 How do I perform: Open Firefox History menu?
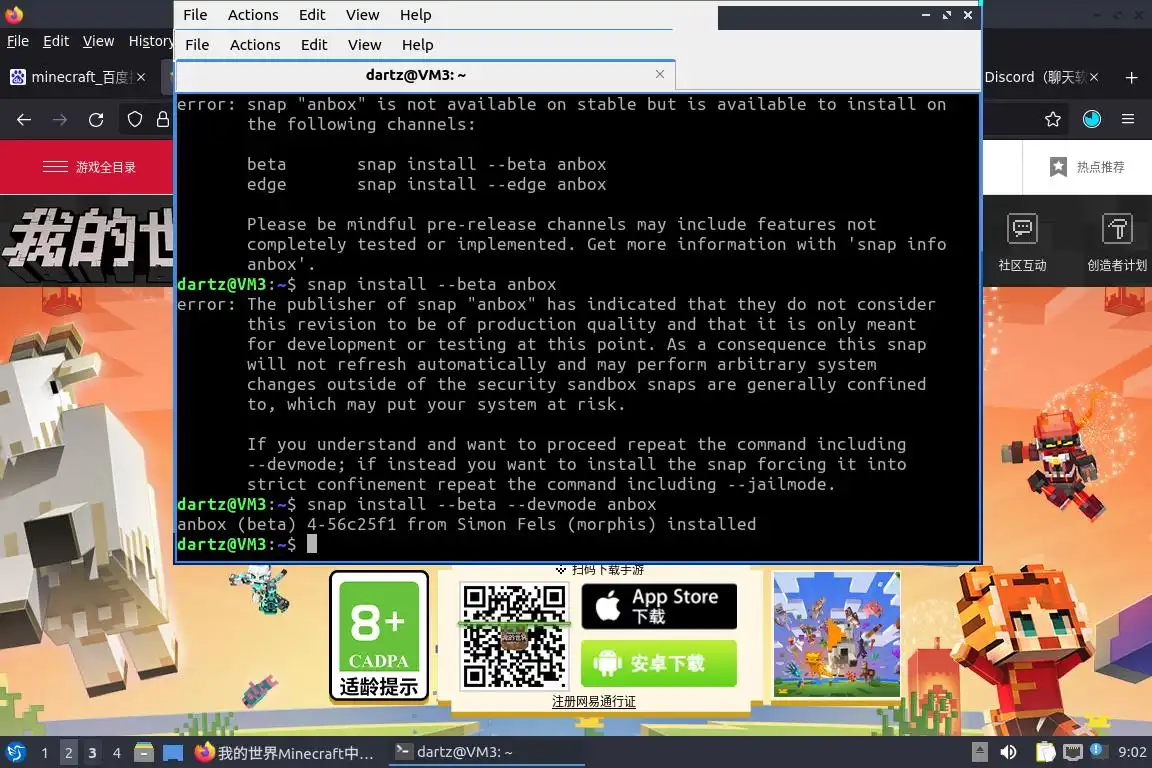(151, 41)
